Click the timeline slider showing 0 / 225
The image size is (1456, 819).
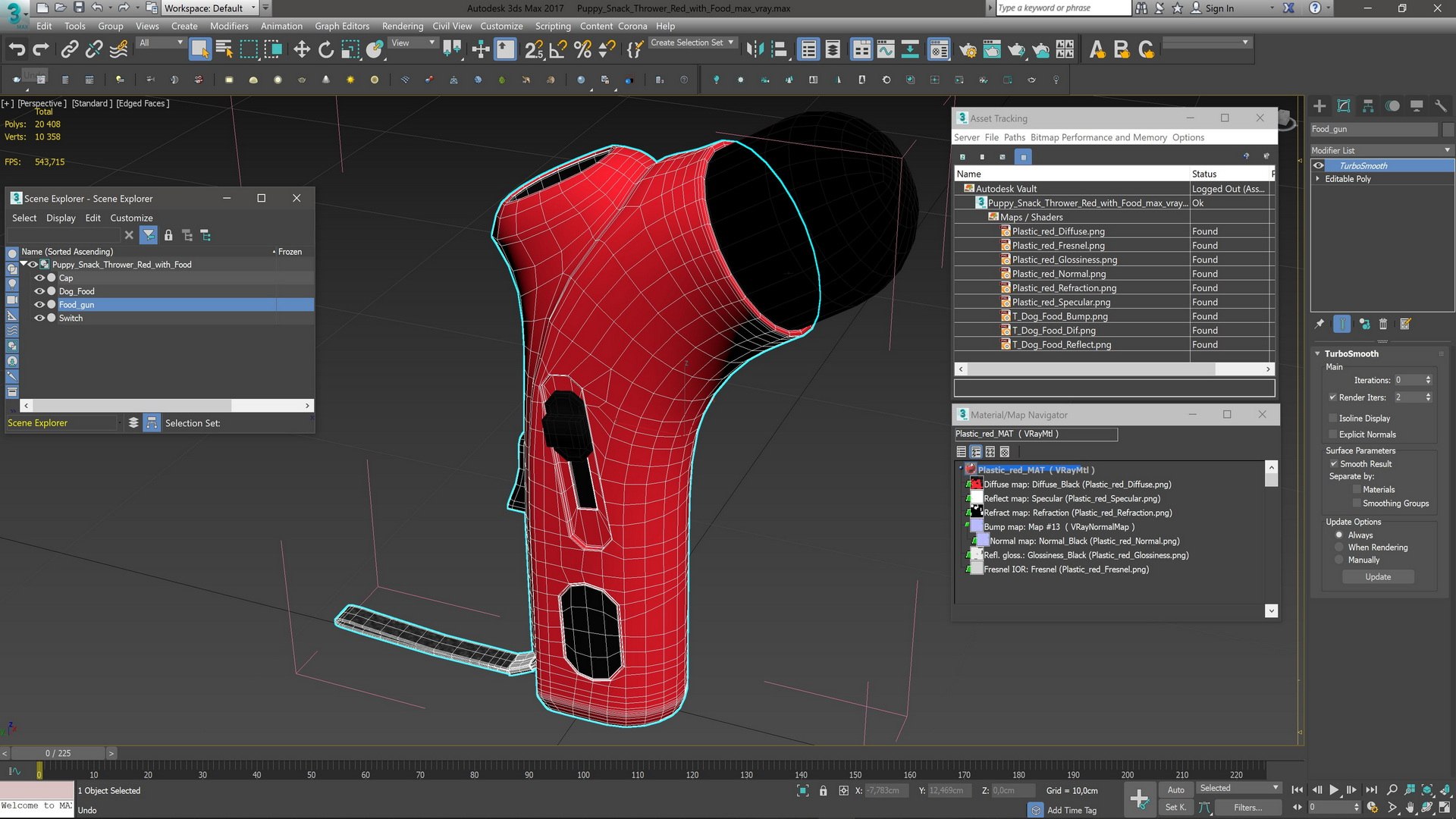pyautogui.click(x=58, y=753)
